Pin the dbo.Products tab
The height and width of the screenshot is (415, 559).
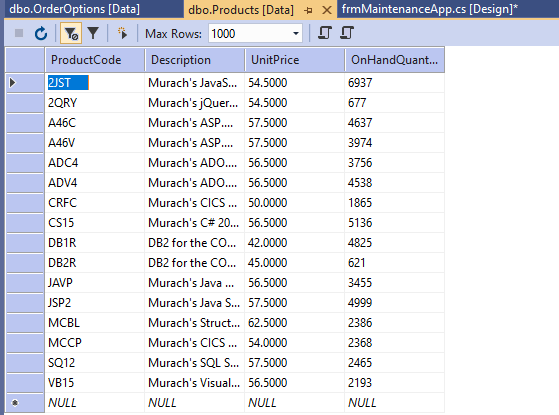308,10
